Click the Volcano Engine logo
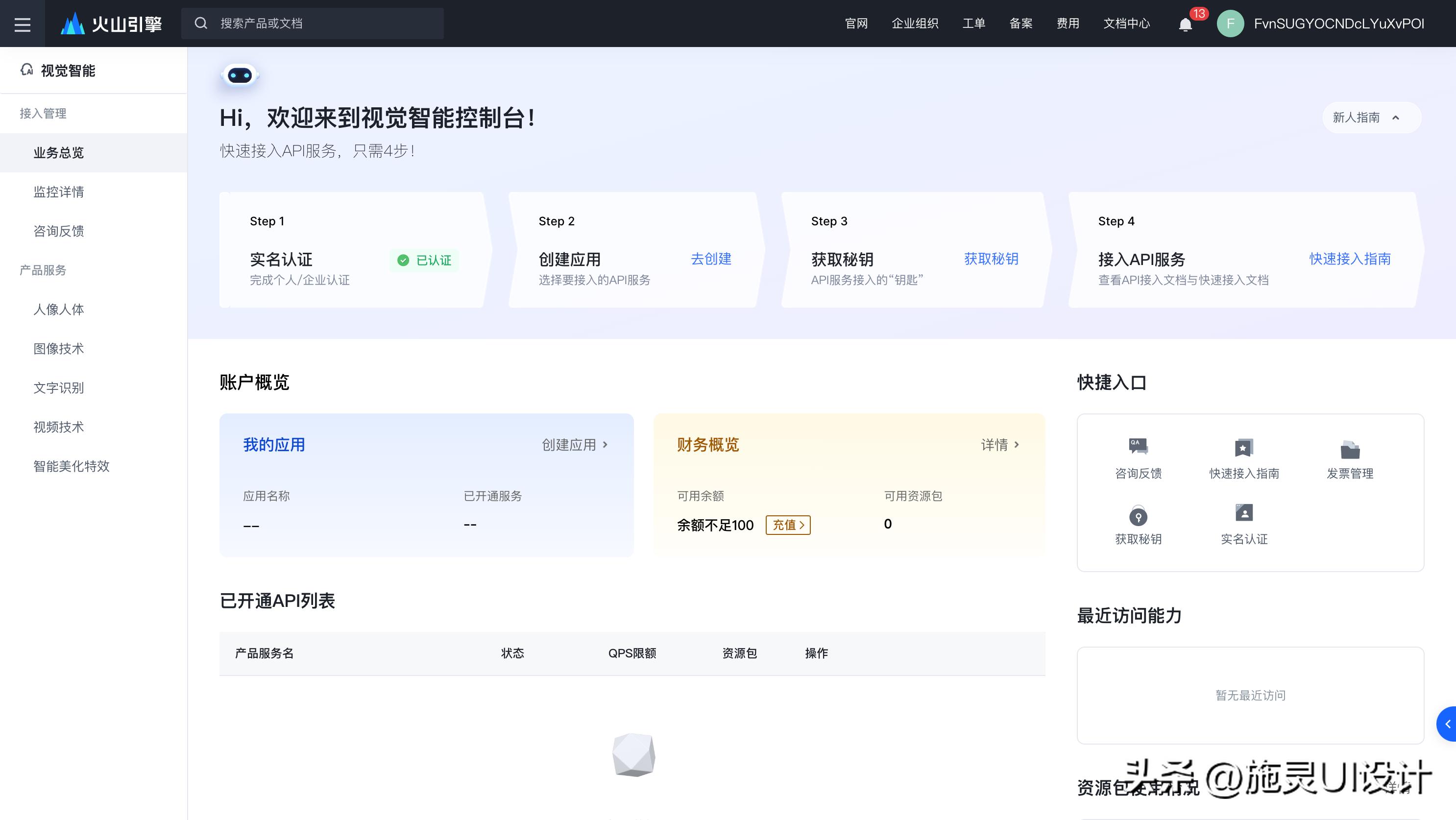Image resolution: width=1456 pixels, height=820 pixels. pyautogui.click(x=112, y=24)
